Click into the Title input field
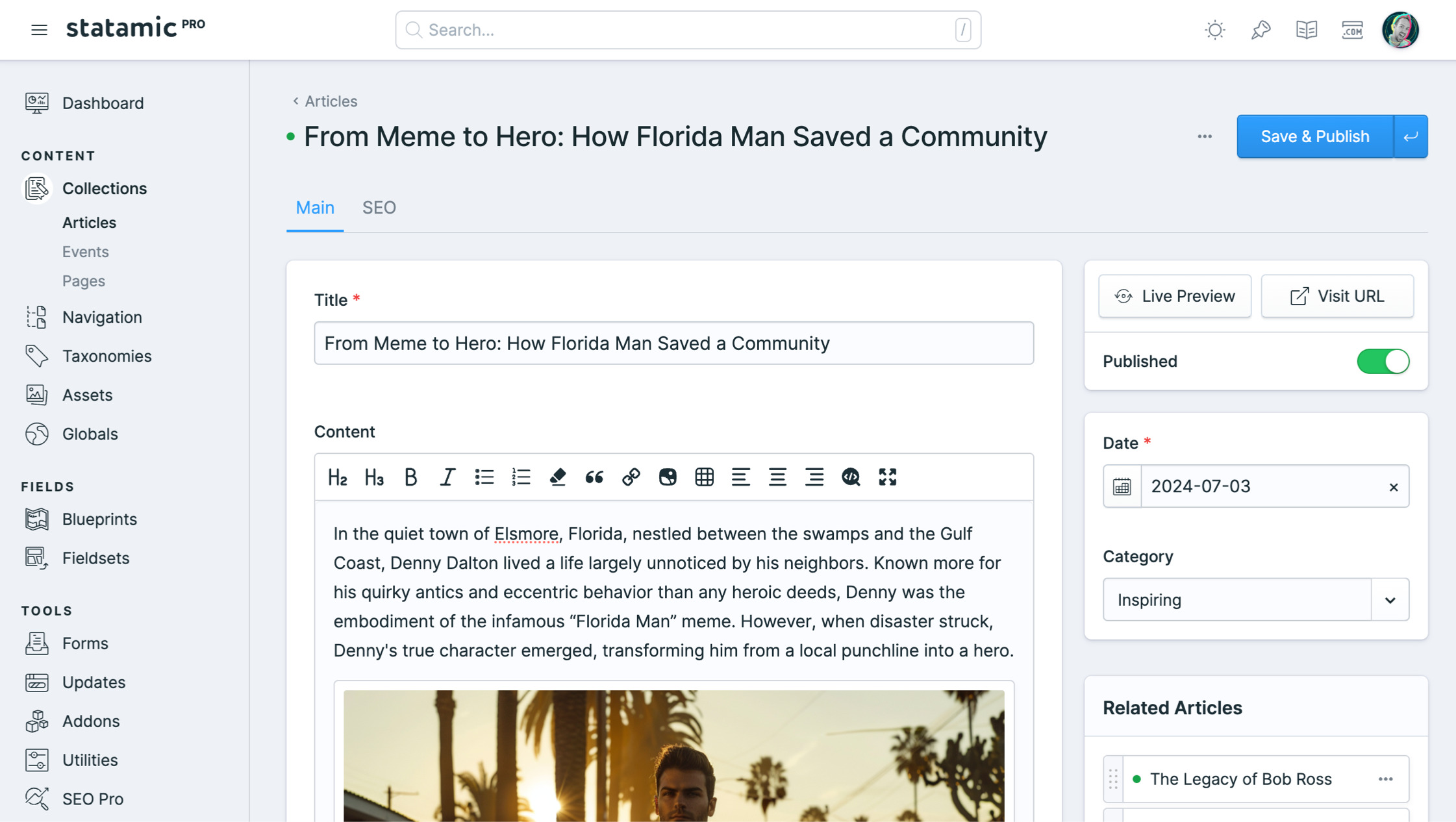 point(673,343)
